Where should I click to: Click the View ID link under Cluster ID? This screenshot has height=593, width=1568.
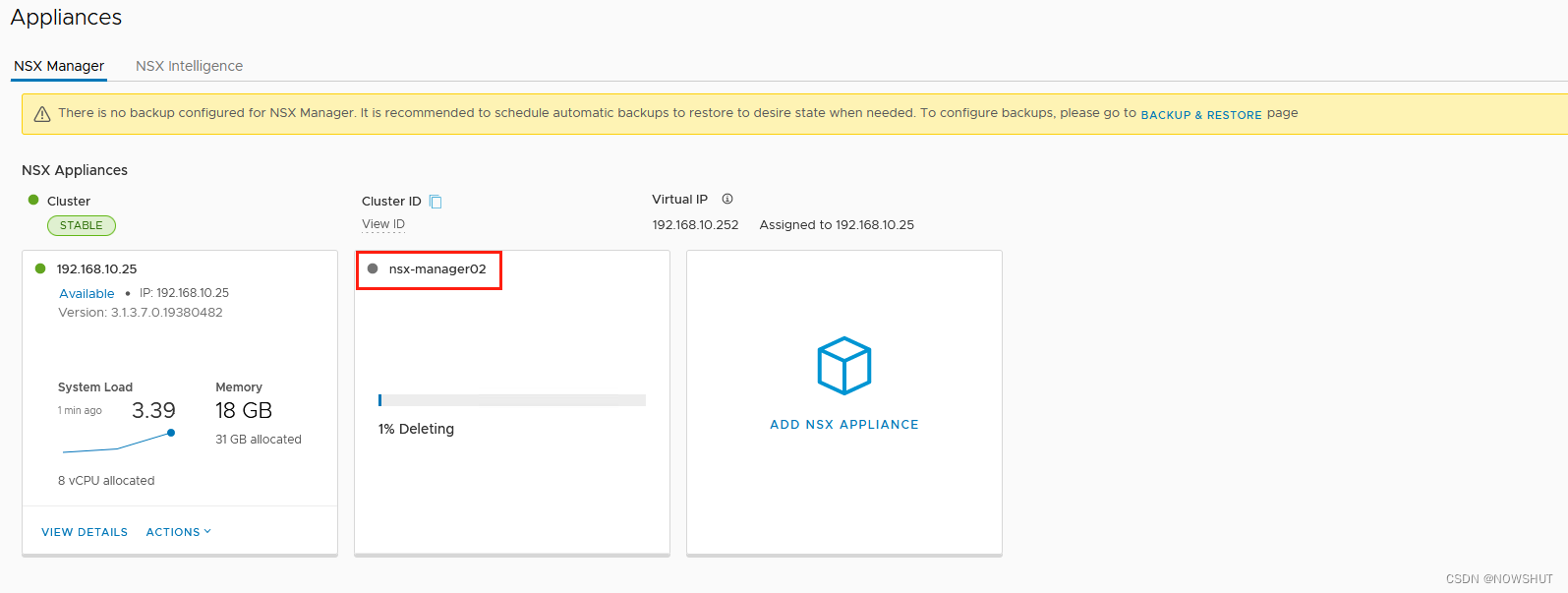pos(383,224)
